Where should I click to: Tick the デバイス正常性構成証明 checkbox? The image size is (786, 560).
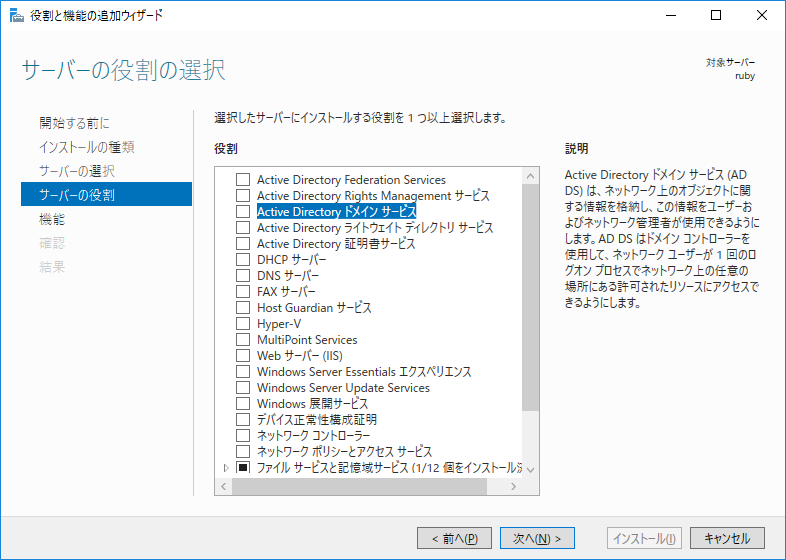point(243,420)
